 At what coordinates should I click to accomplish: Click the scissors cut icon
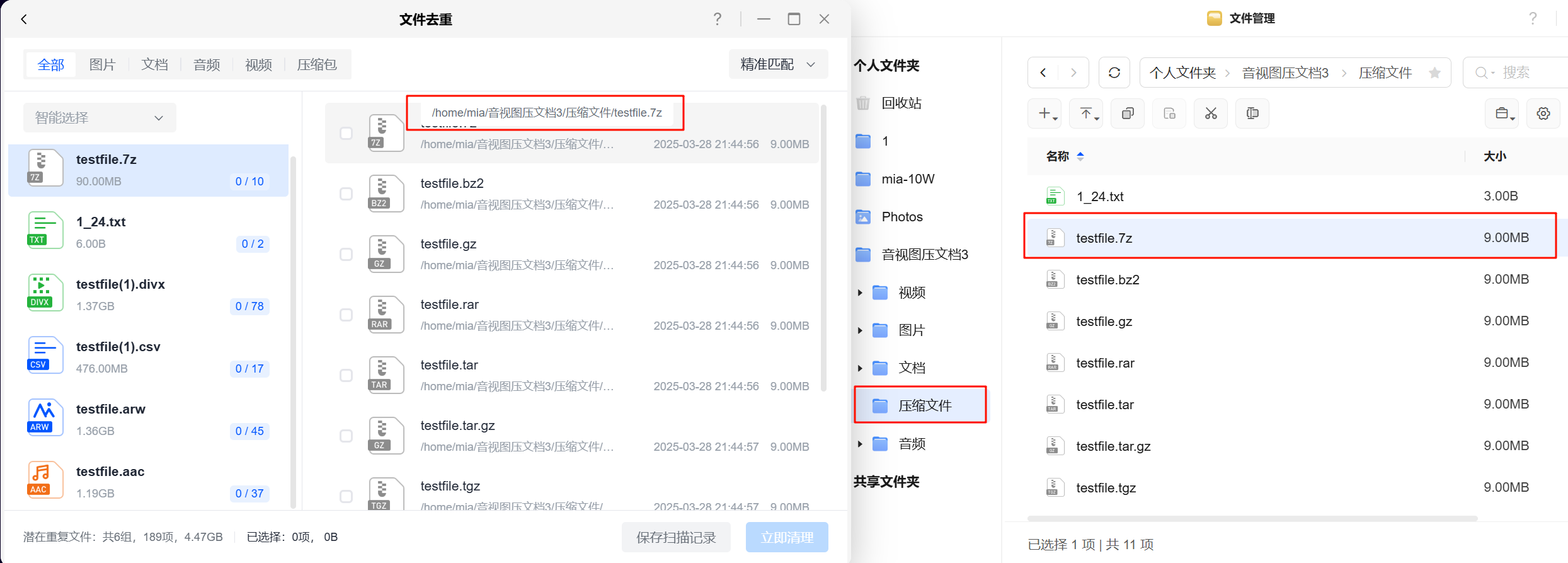tap(1211, 113)
